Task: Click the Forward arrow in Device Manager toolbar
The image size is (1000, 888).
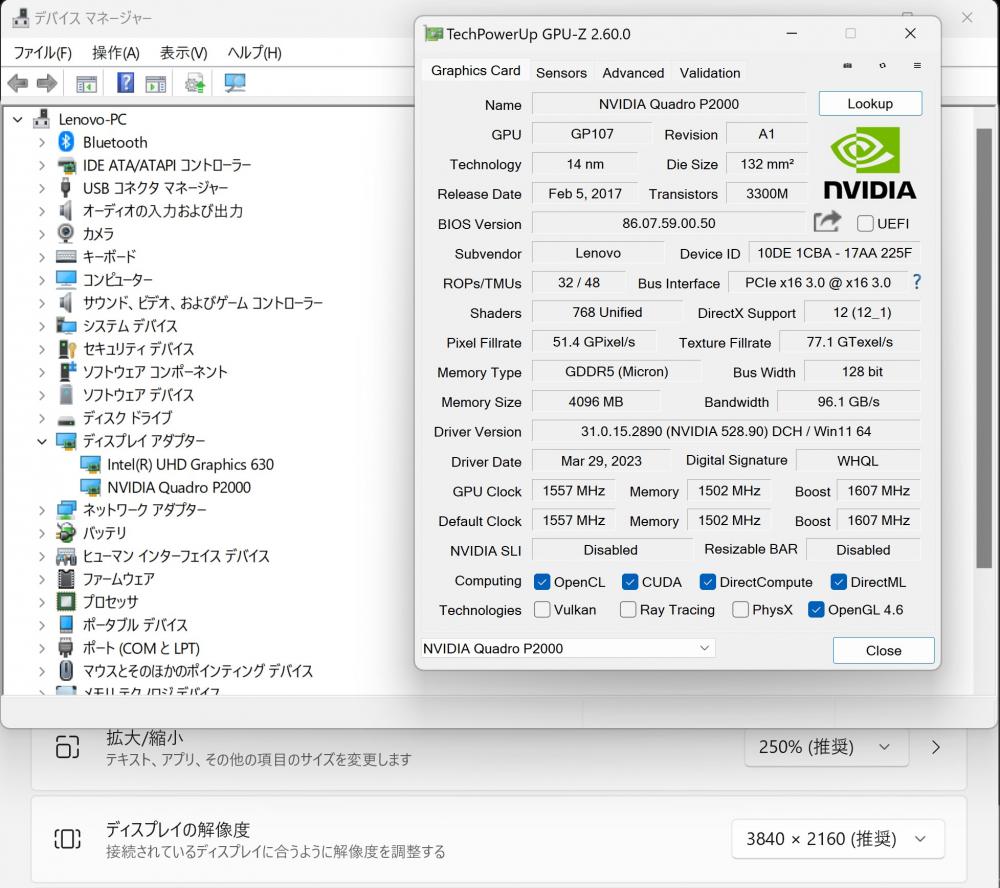Action: [x=47, y=83]
